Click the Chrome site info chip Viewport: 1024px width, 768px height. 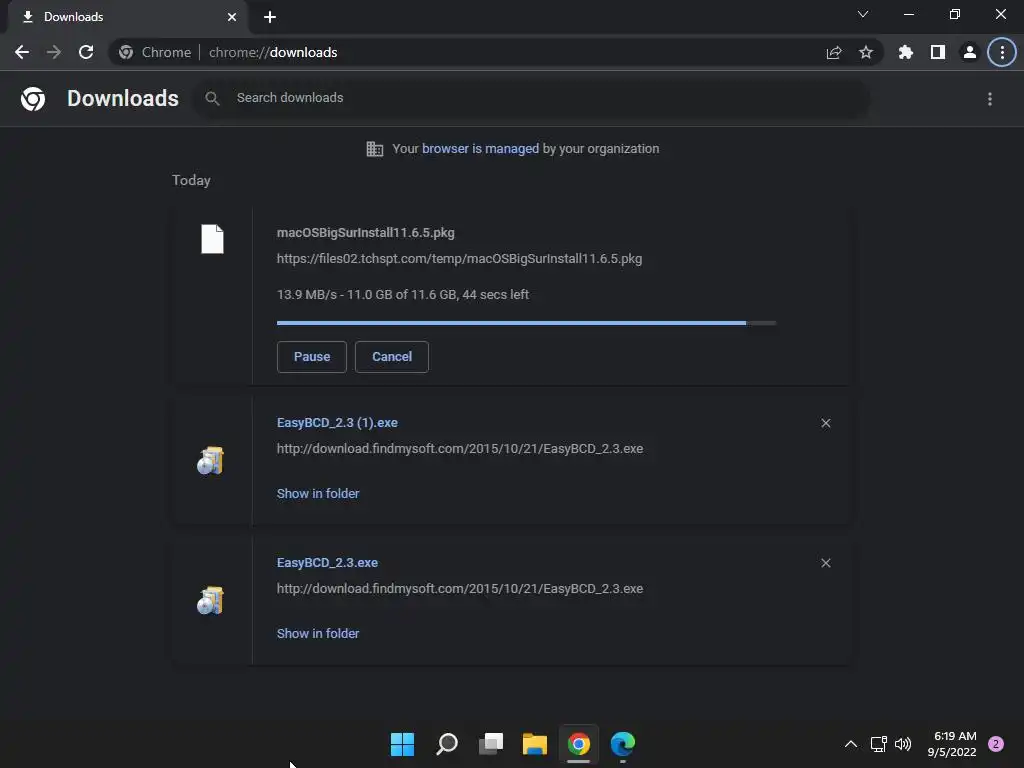(x=155, y=52)
